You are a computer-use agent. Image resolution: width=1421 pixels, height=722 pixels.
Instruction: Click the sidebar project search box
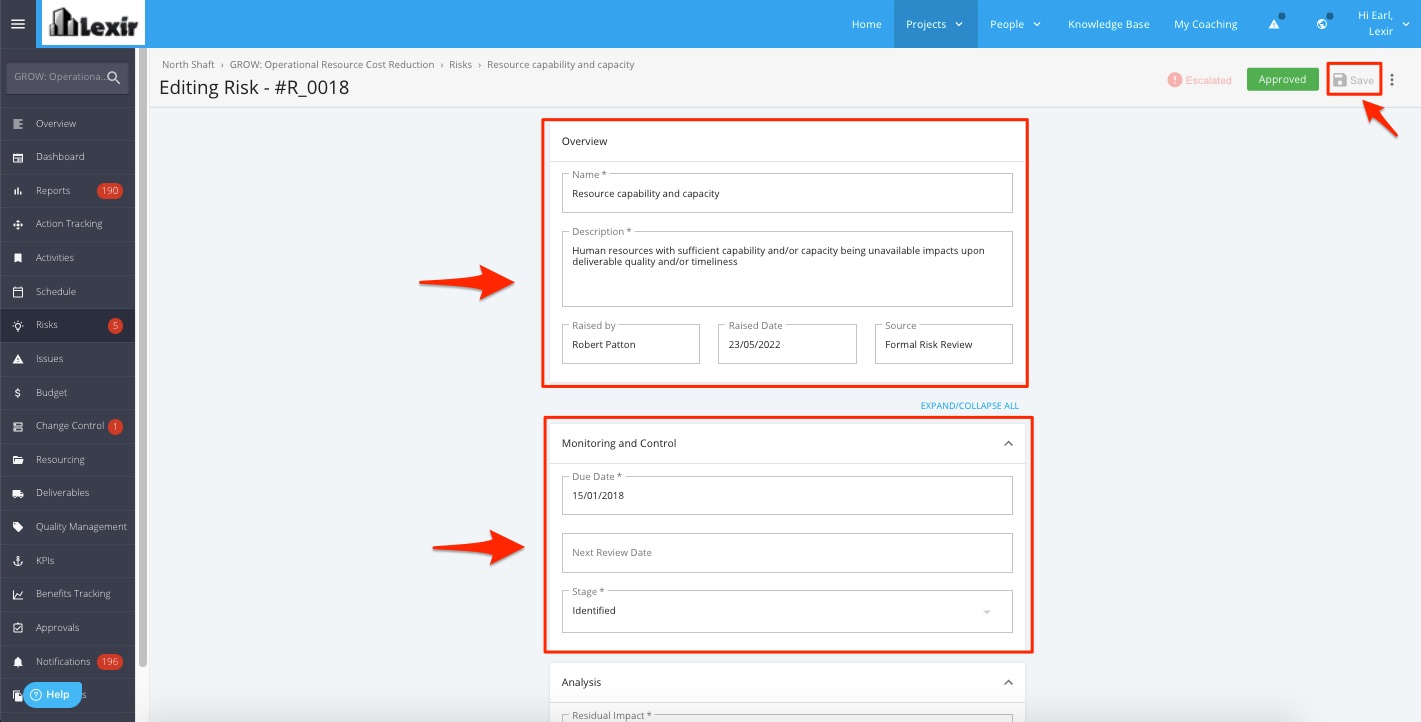[x=67, y=77]
